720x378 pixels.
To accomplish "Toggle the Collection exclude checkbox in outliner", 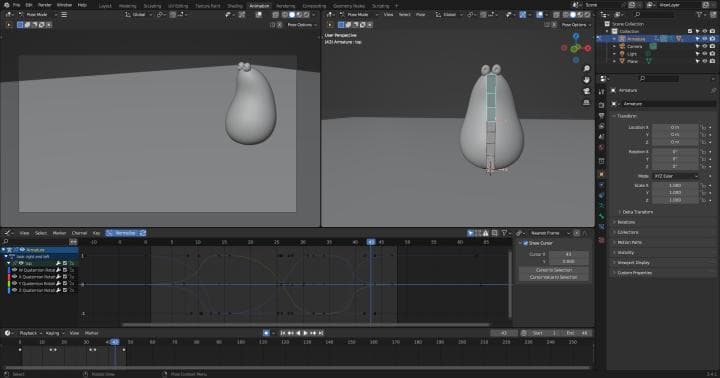I will [690, 31].
